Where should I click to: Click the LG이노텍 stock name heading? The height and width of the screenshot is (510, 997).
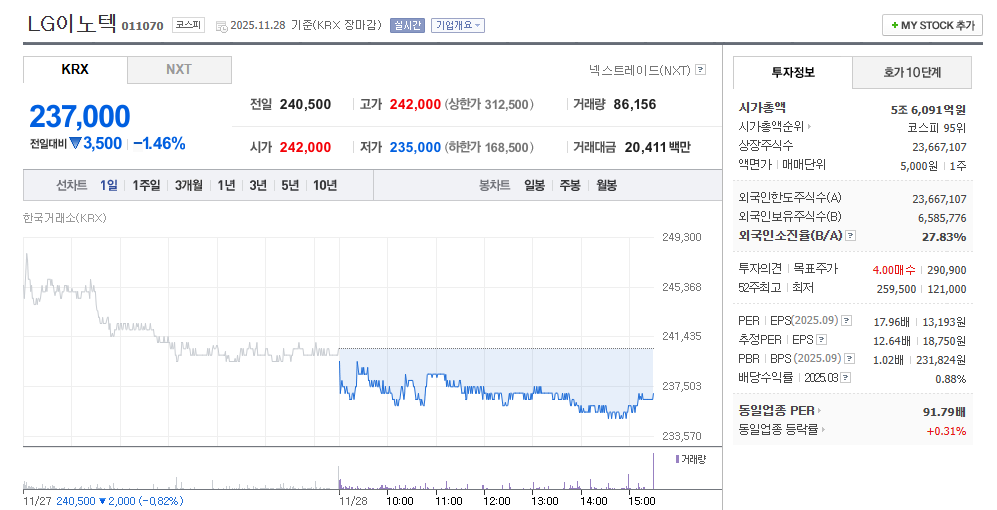point(72,24)
